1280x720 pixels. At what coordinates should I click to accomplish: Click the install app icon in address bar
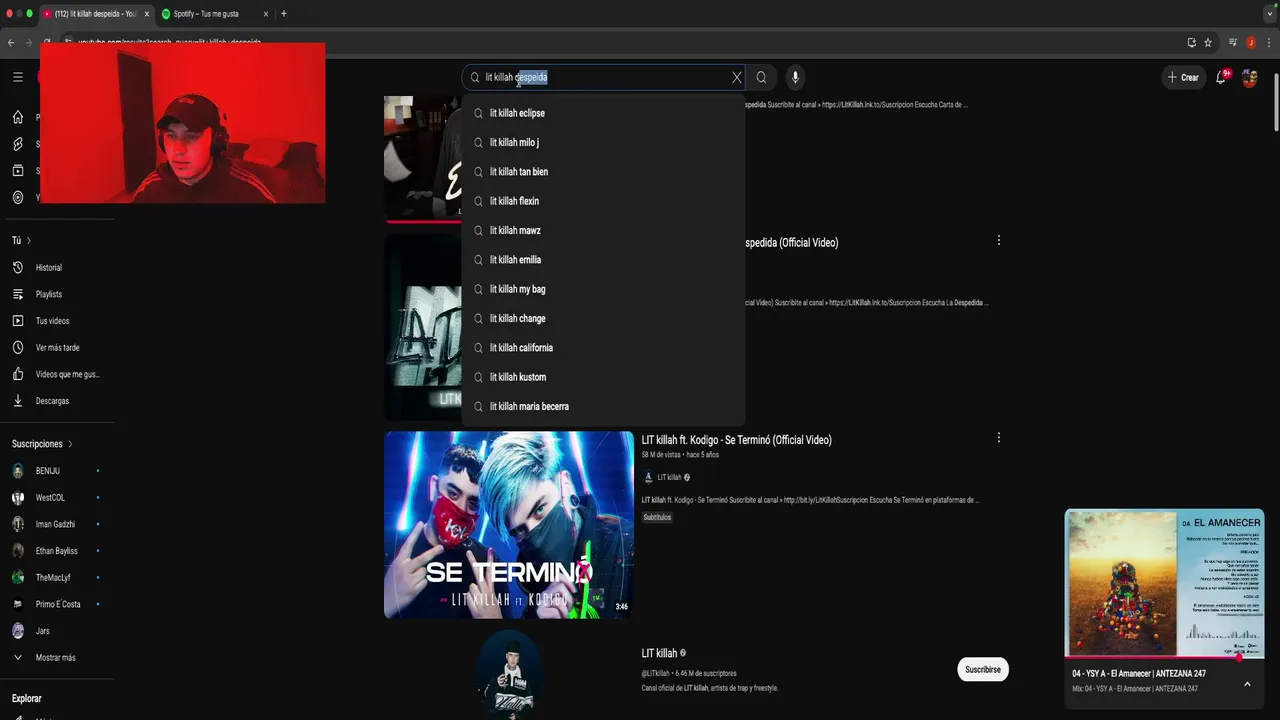click(1191, 43)
